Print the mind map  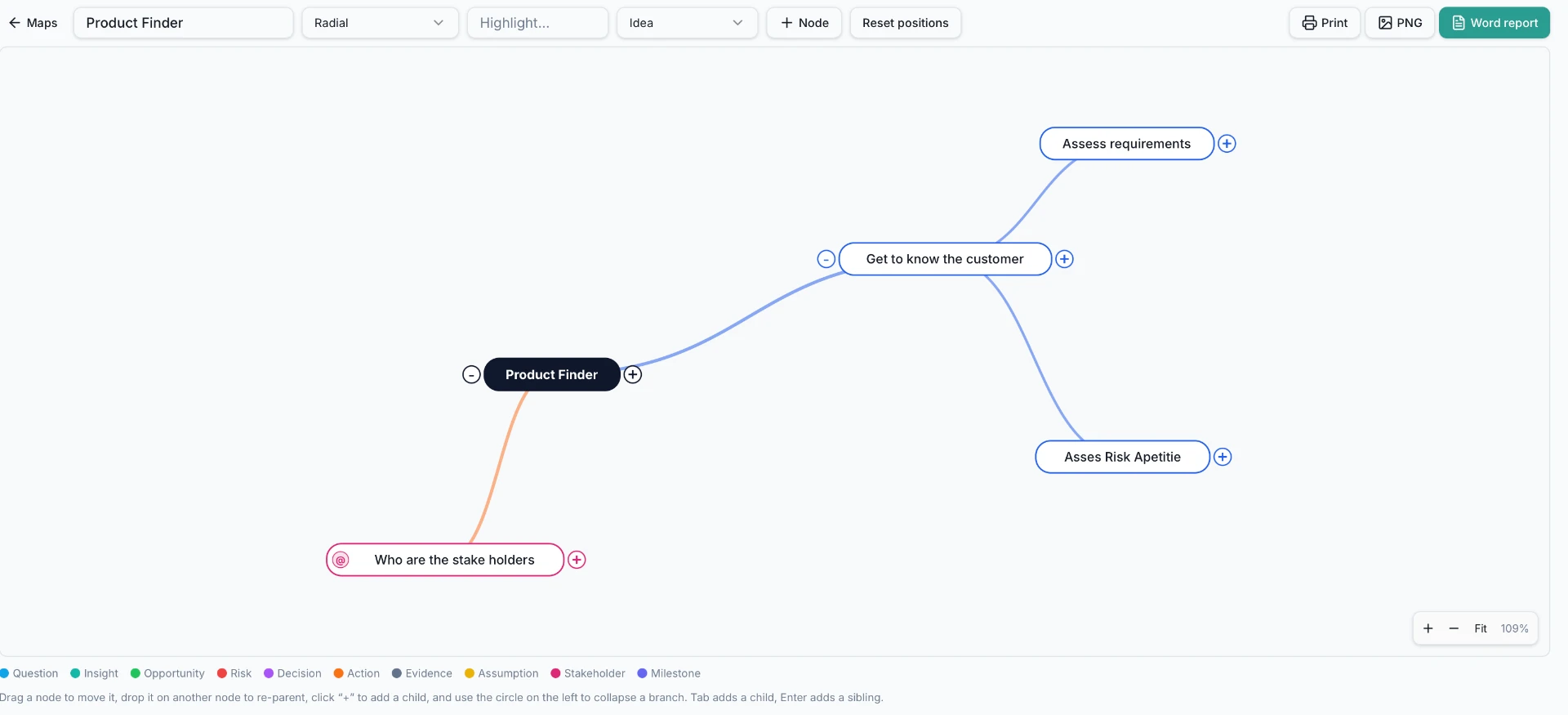[1325, 23]
